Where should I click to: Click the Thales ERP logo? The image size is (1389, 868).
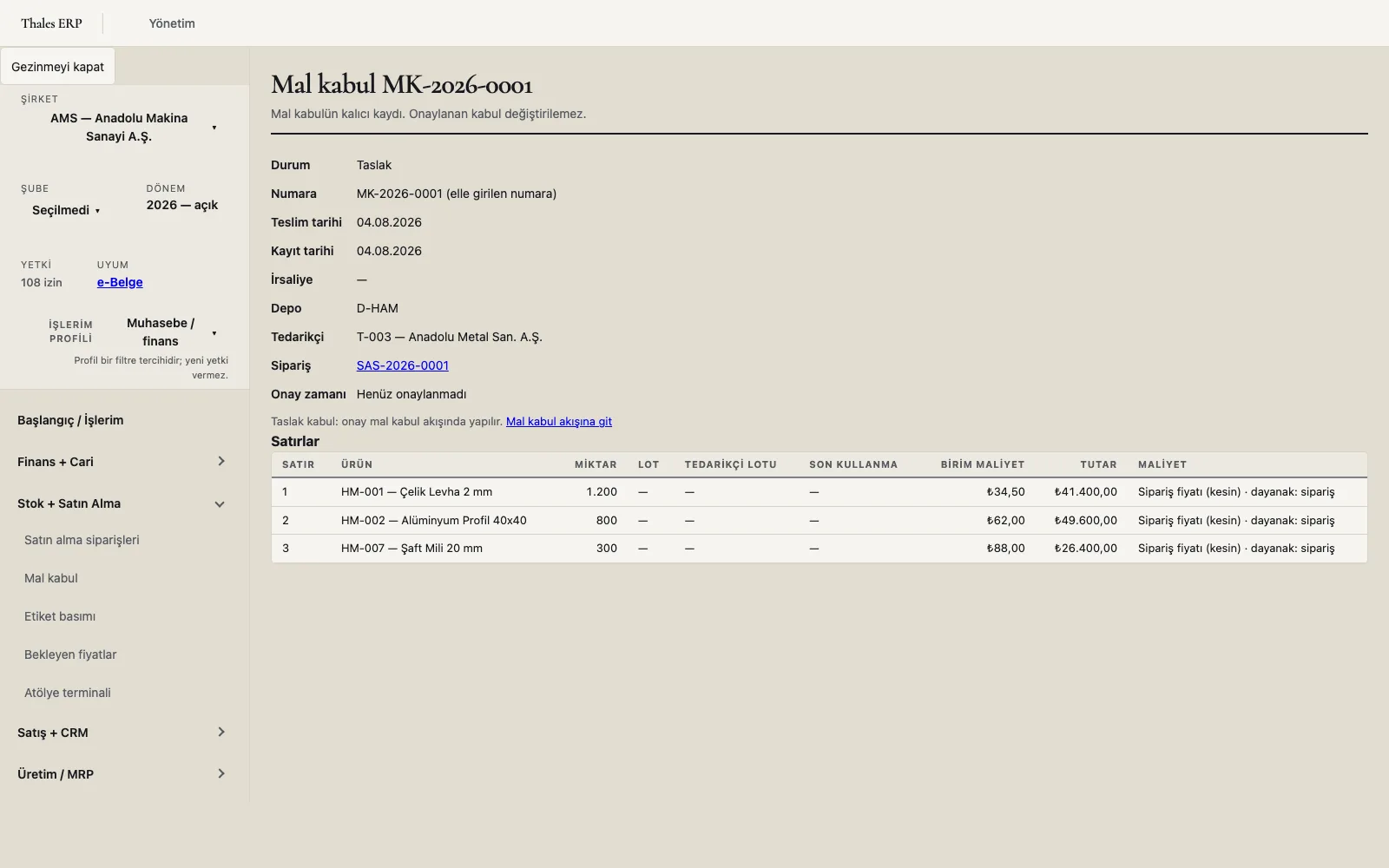pyautogui.click(x=51, y=23)
